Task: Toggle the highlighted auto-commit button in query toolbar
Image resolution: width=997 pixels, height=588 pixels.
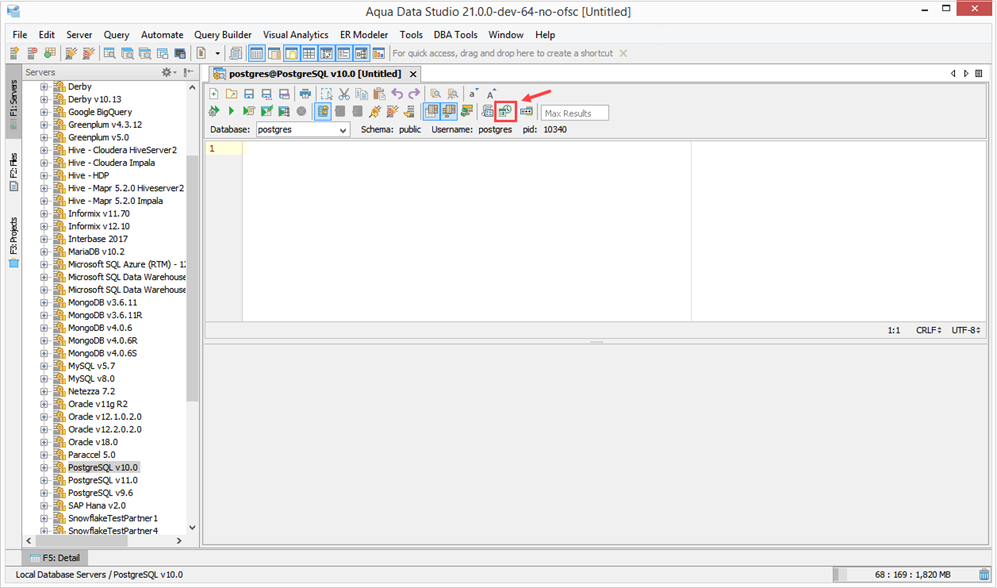Action: [323, 111]
